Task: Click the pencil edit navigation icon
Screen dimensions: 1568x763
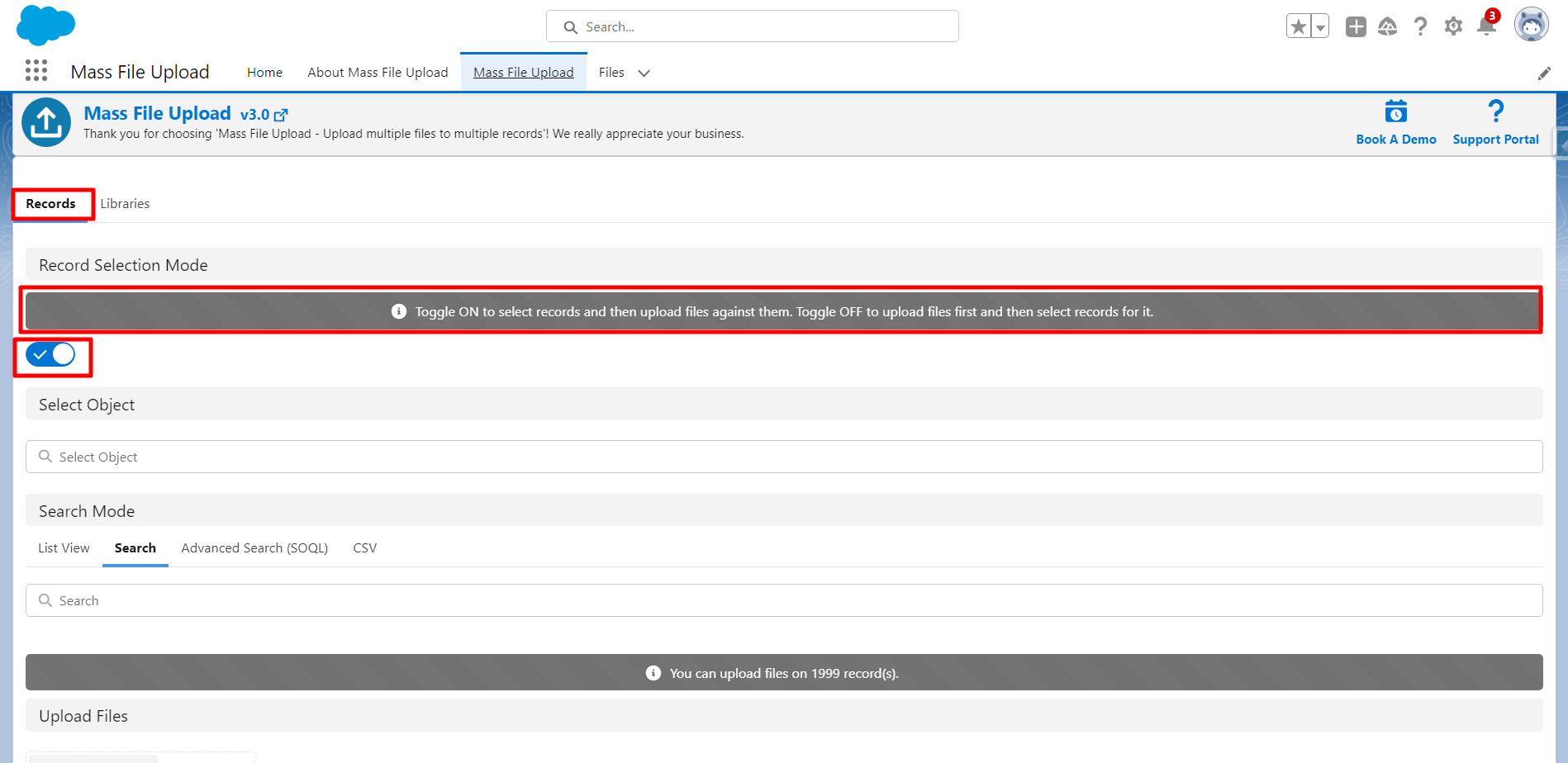Action: pyautogui.click(x=1544, y=73)
